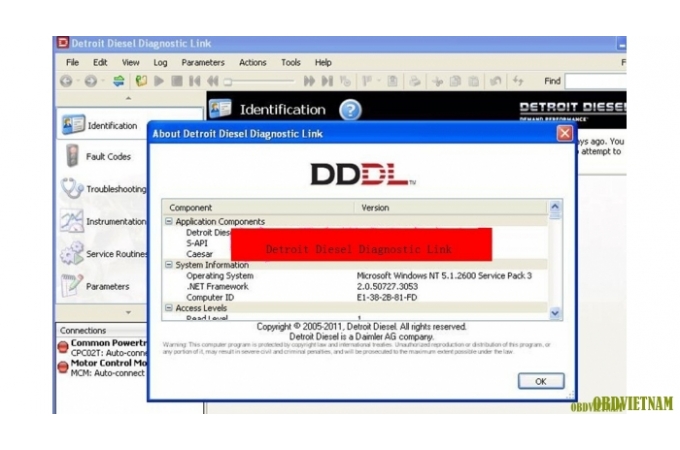This screenshot has height=450, width=680.
Task: Select Parameters in the sidebar
Action: point(102,286)
